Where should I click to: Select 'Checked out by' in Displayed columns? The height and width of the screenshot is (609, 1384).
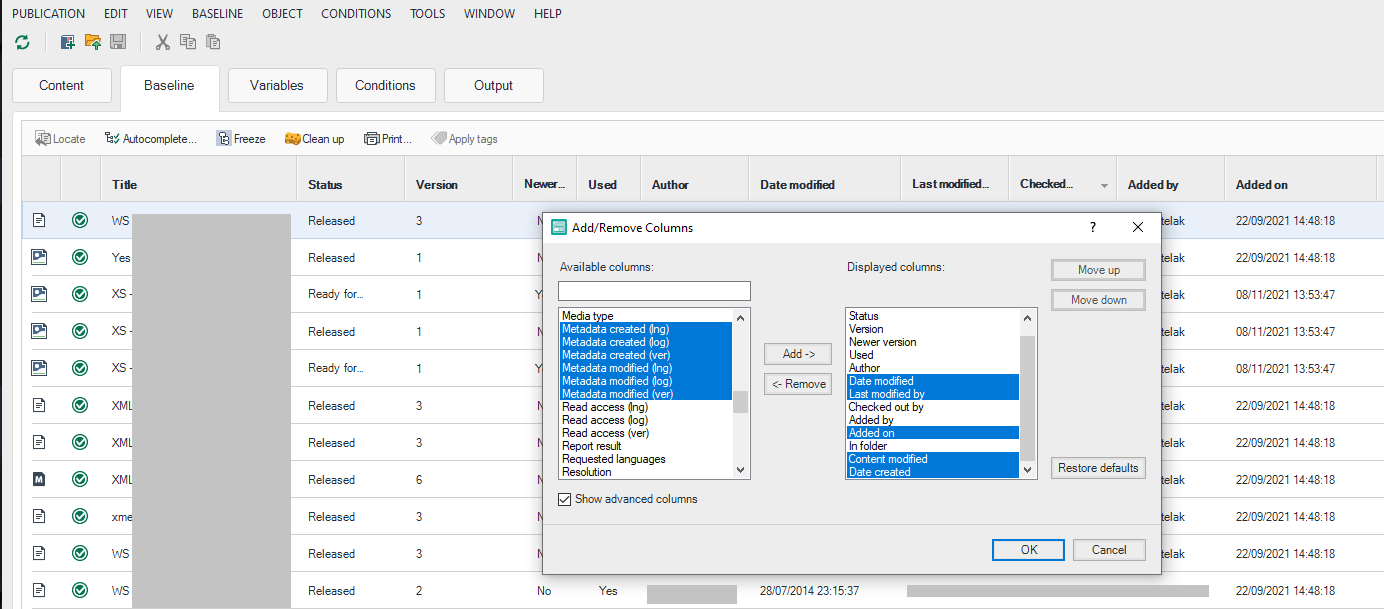click(x=933, y=407)
